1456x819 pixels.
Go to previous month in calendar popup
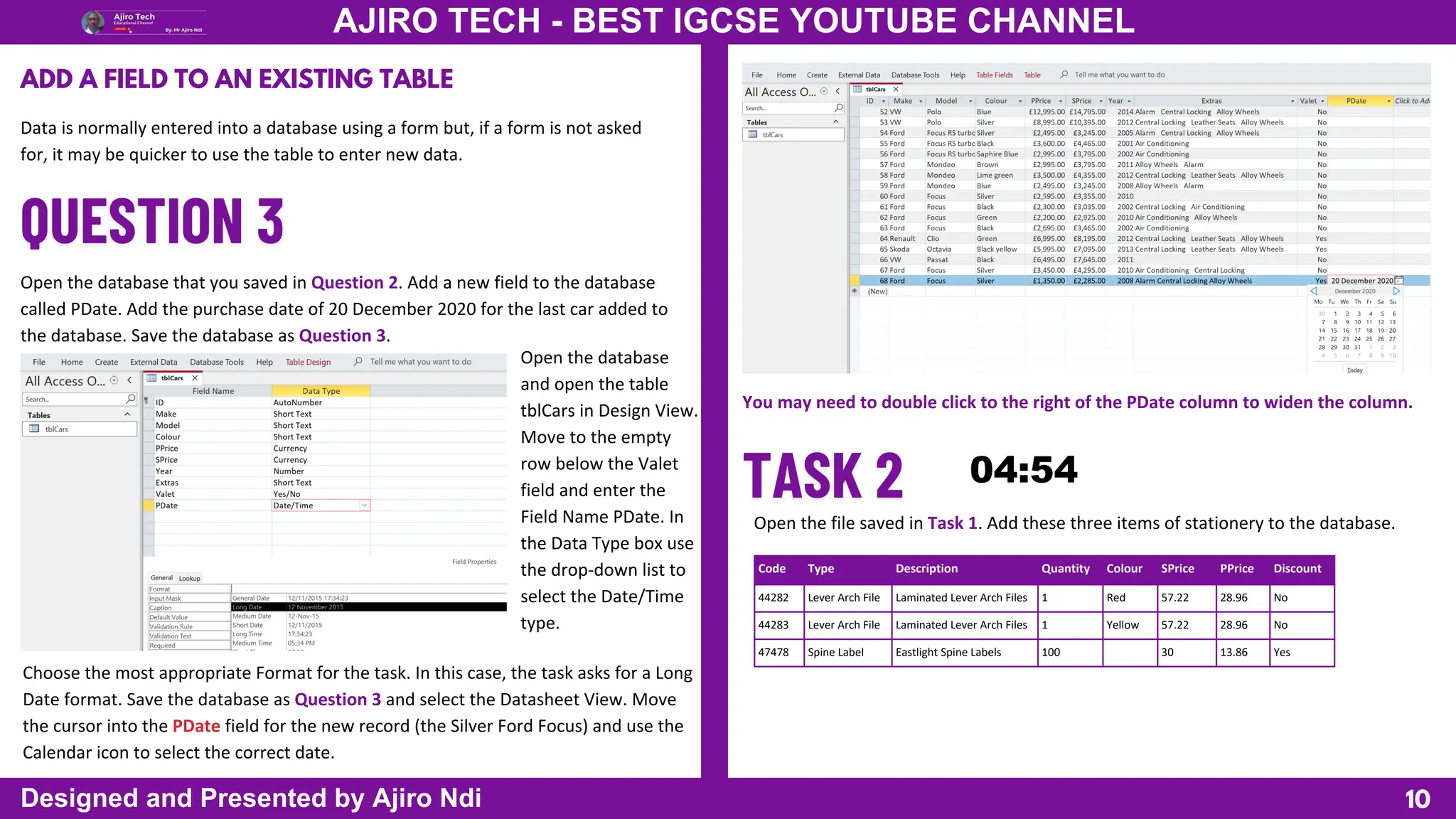(1314, 291)
